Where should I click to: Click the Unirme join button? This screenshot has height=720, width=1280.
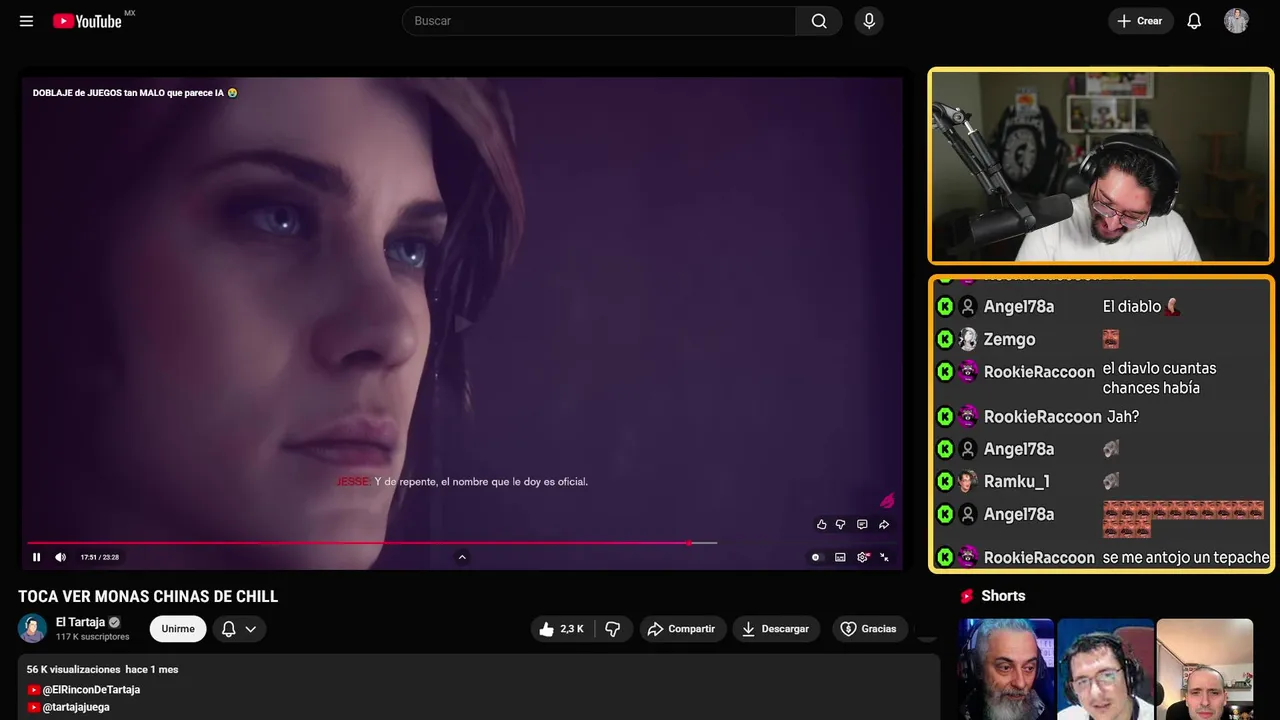(178, 629)
